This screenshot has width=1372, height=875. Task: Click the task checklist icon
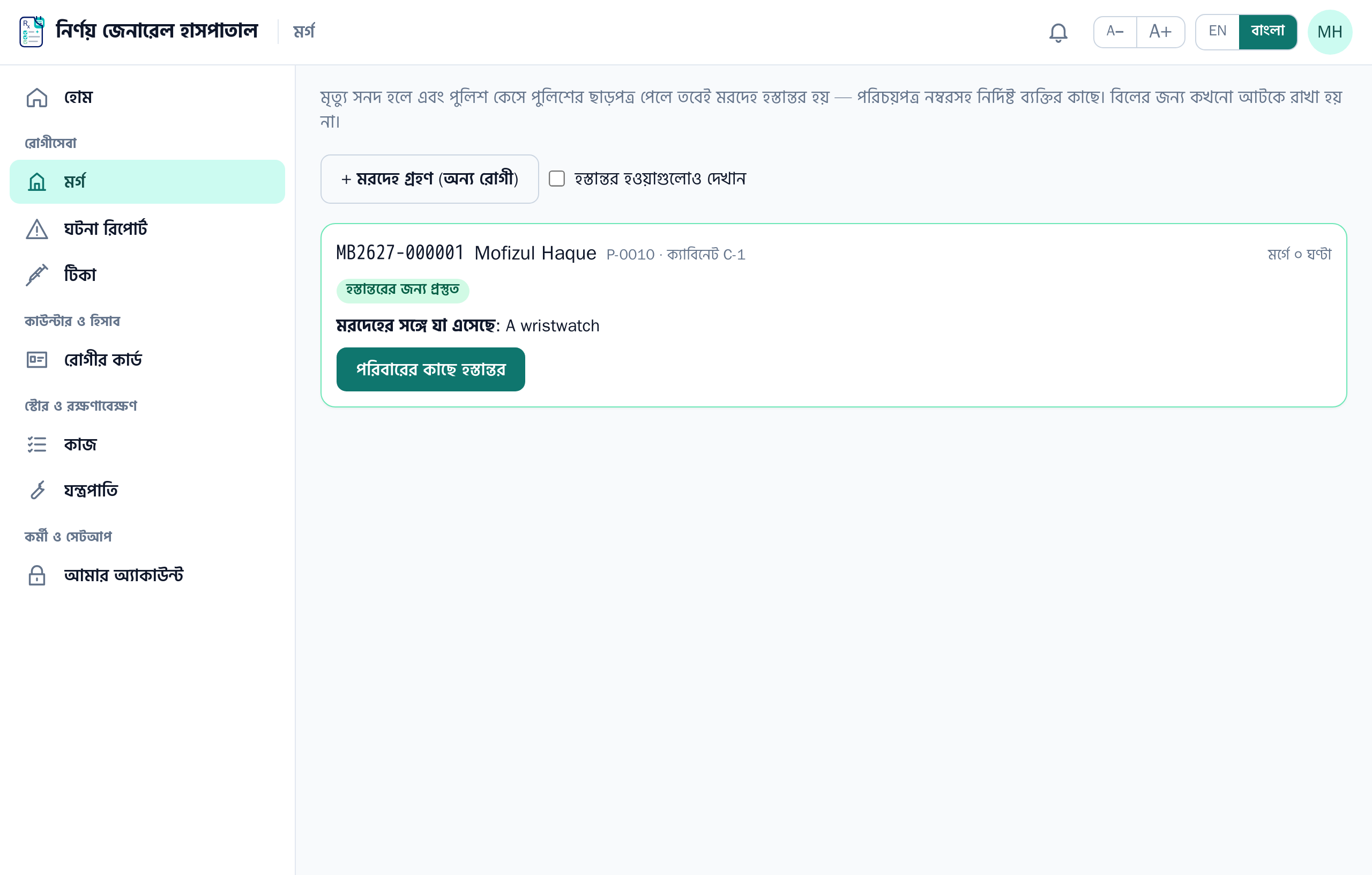click(37, 444)
